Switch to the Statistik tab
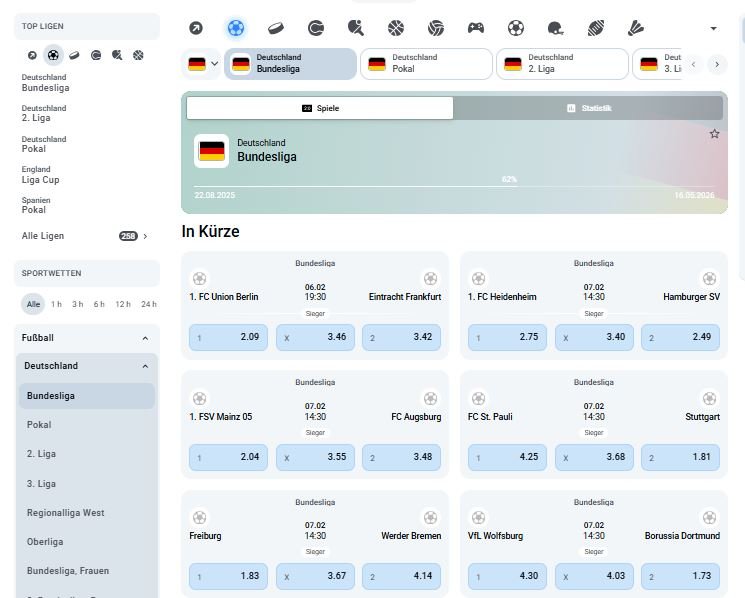Screen dimensions: 745x598 588,108
